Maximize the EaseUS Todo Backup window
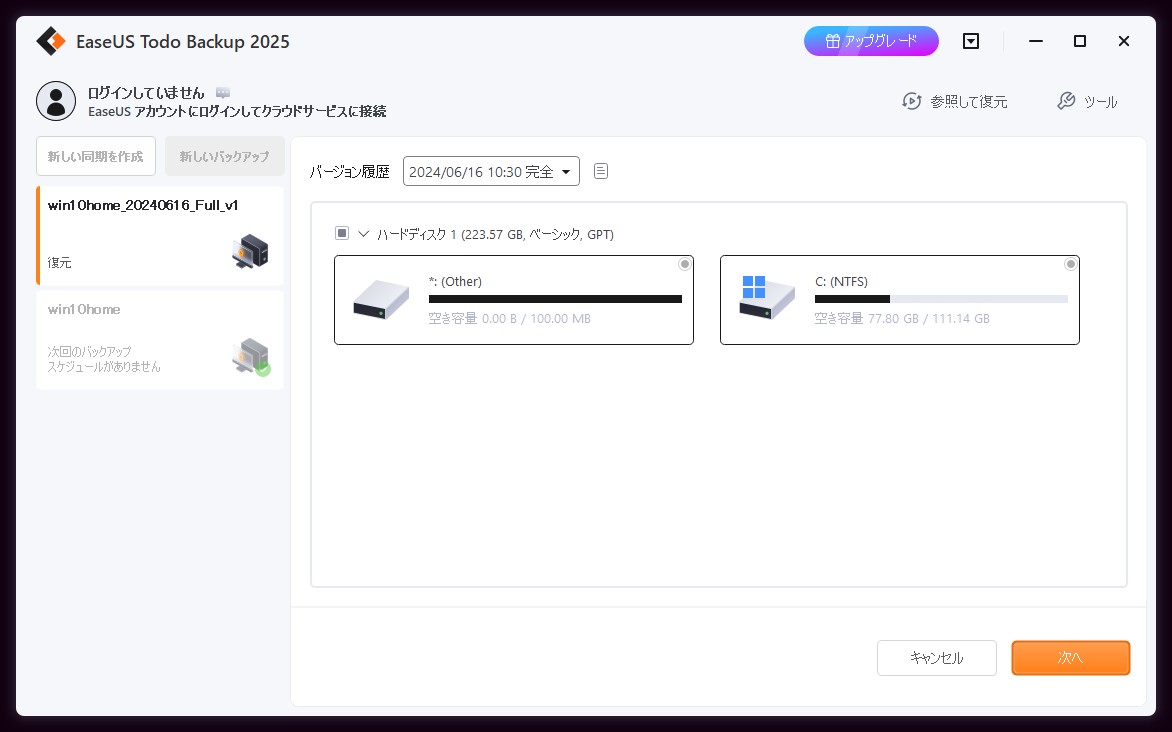The height and width of the screenshot is (732, 1172). click(x=1079, y=41)
